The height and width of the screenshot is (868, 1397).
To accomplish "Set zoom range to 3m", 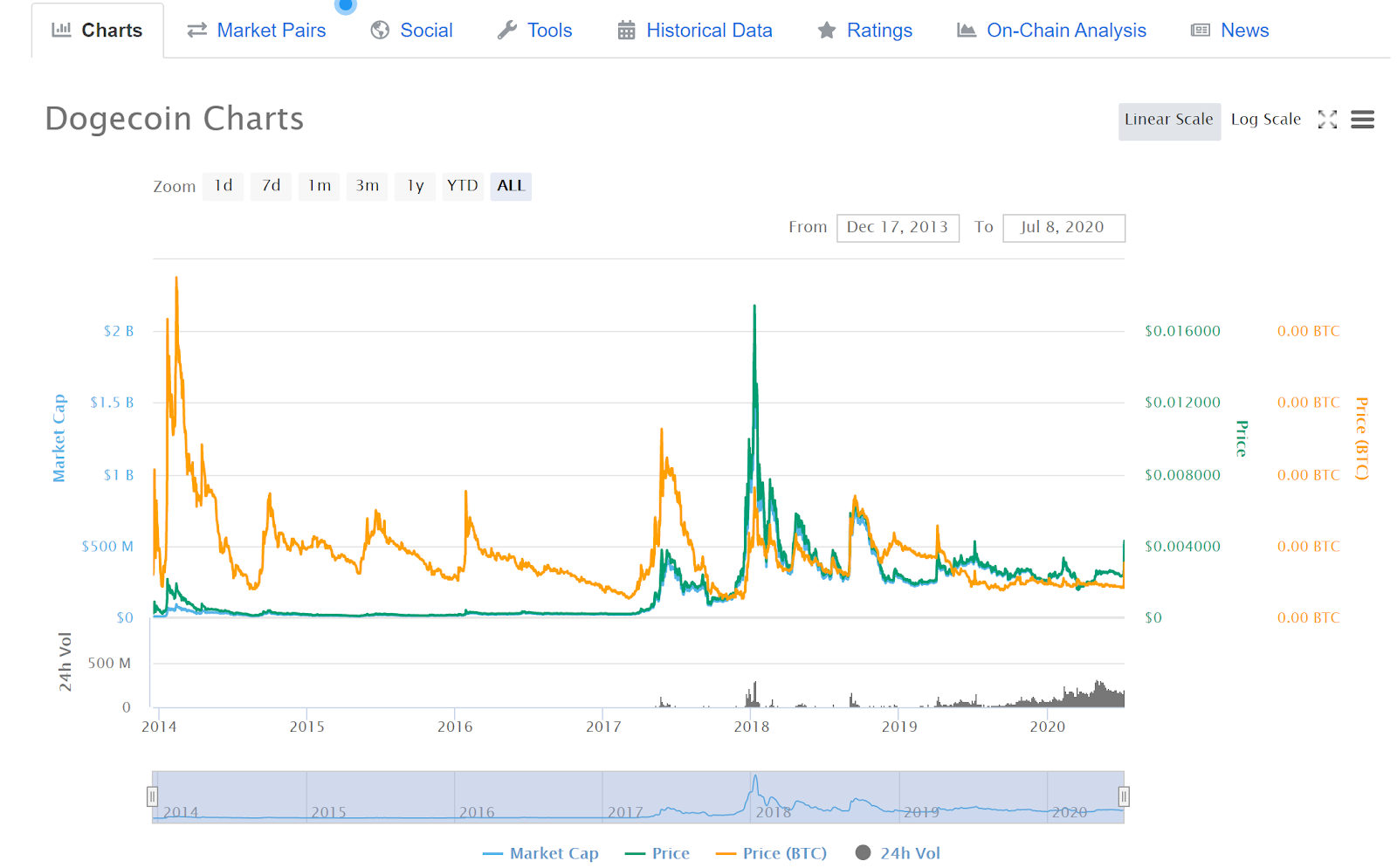I will point(368,186).
